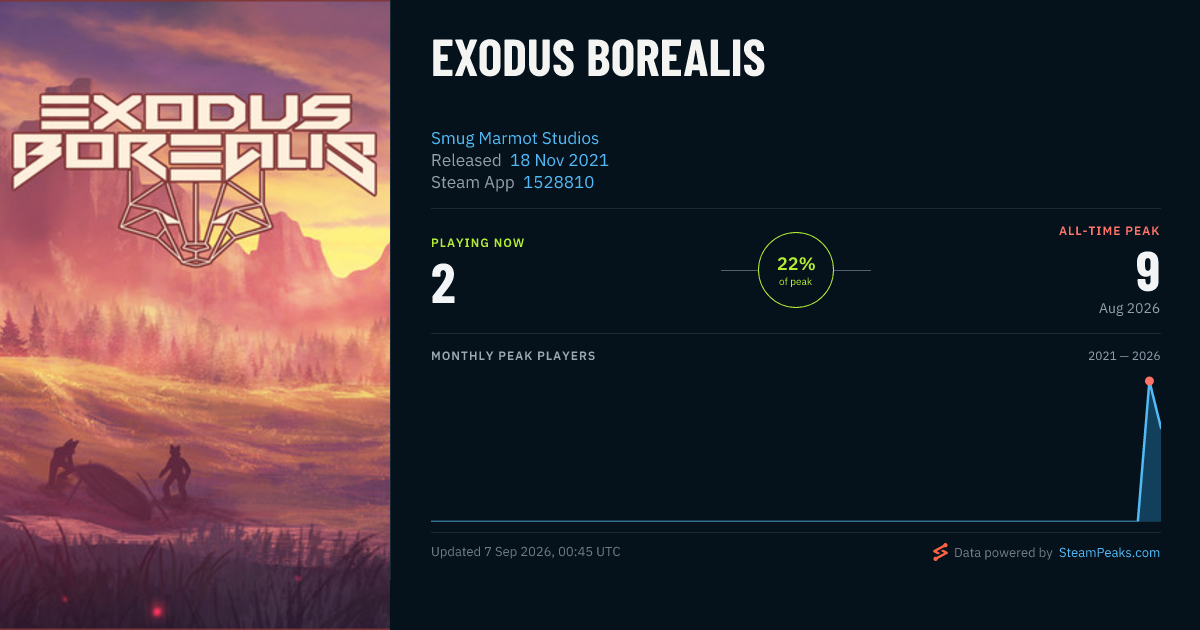Click the flat baseline of the chart
Screen dimensions: 1200x630
[784, 521]
